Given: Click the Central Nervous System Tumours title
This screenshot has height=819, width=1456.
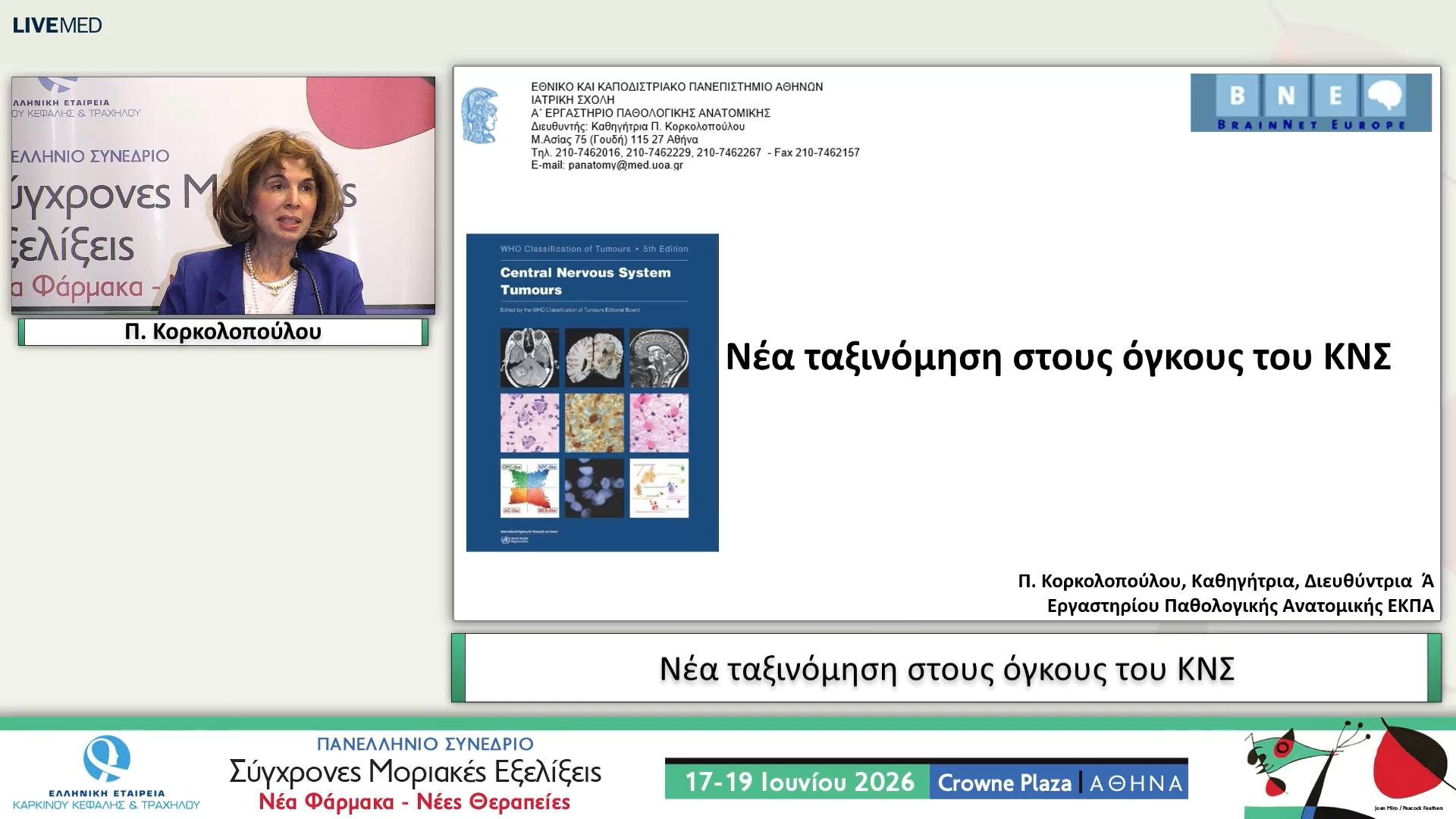Looking at the screenshot, I should coord(585,281).
